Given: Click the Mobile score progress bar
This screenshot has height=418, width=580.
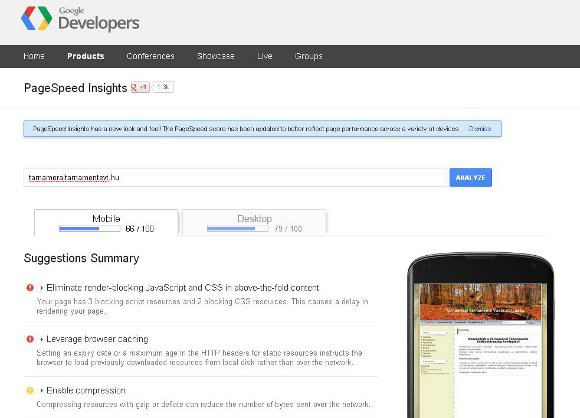Looking at the screenshot, I should pyautogui.click(x=90, y=229).
